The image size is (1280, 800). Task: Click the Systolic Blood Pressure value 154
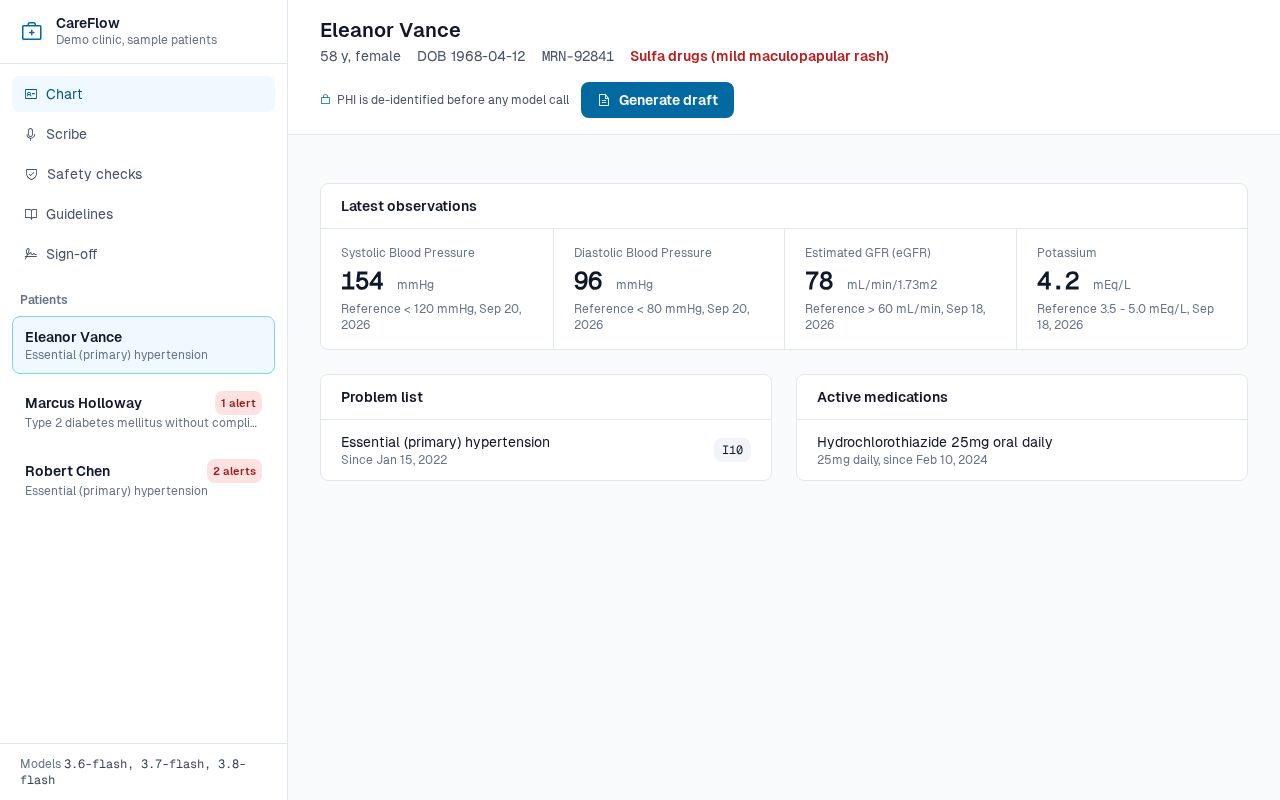click(x=362, y=281)
